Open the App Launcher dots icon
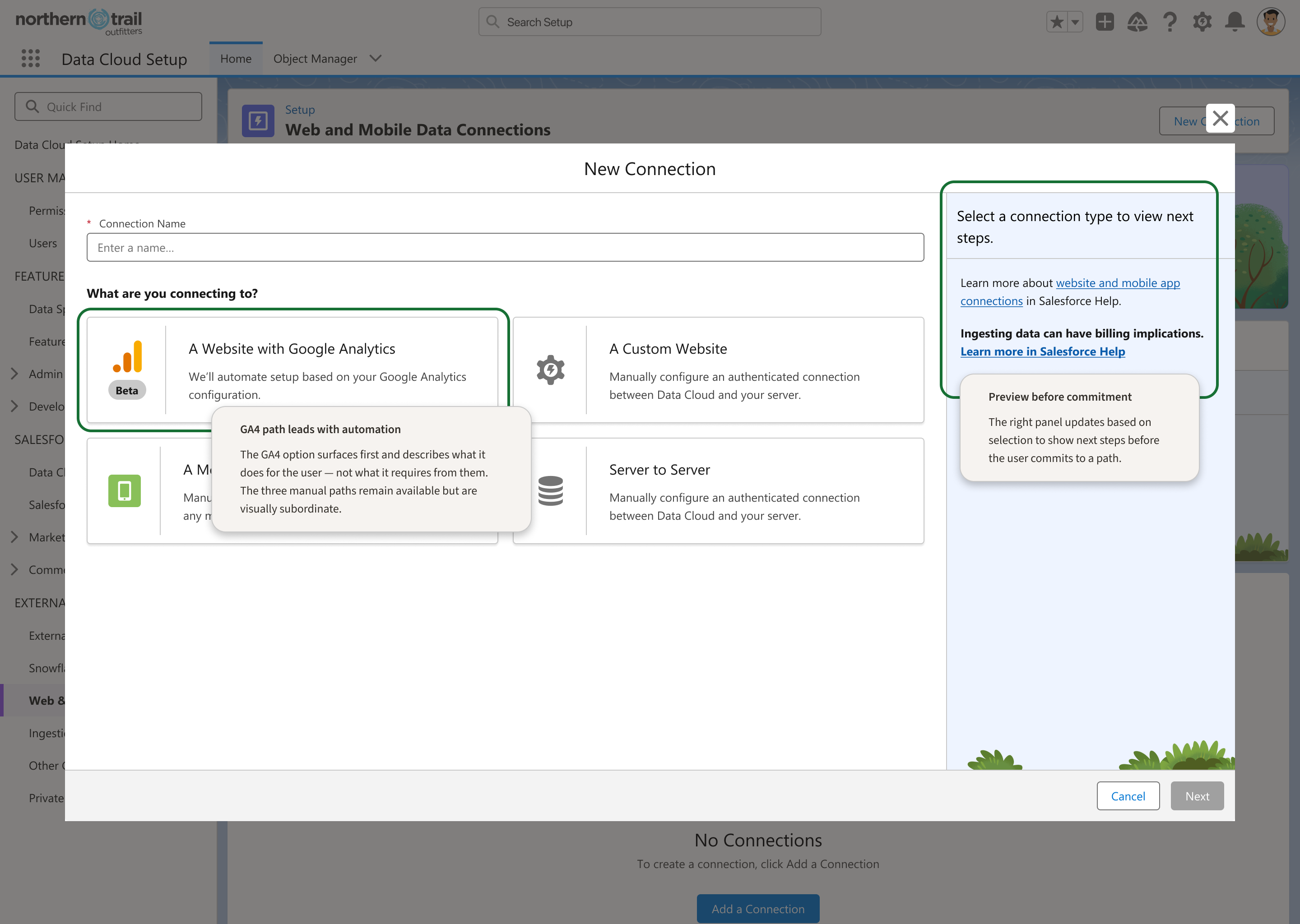 31,59
